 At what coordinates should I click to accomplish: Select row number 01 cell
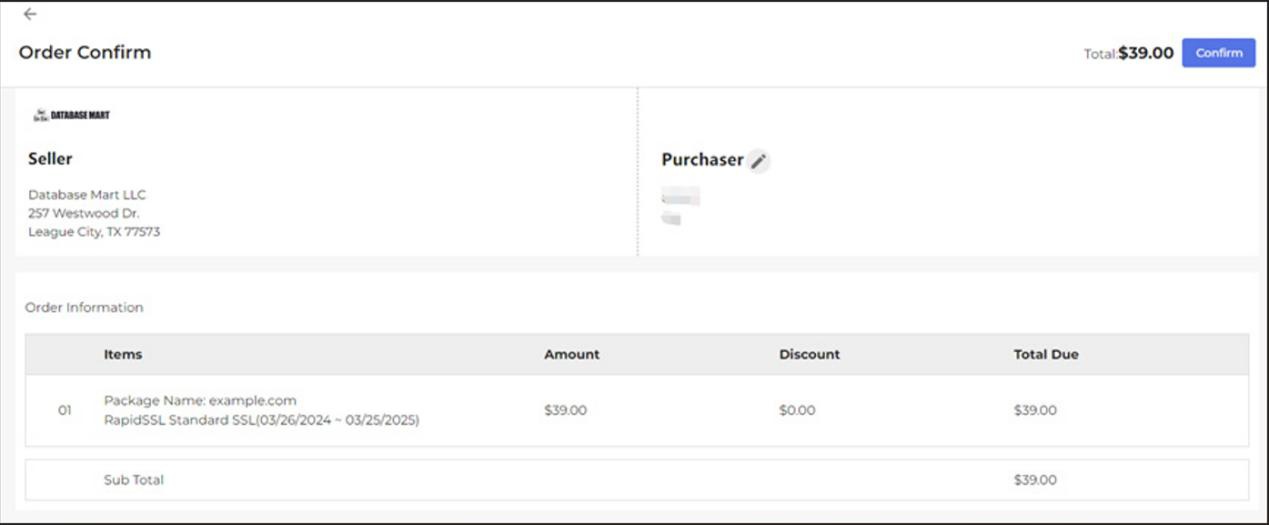tap(65, 410)
